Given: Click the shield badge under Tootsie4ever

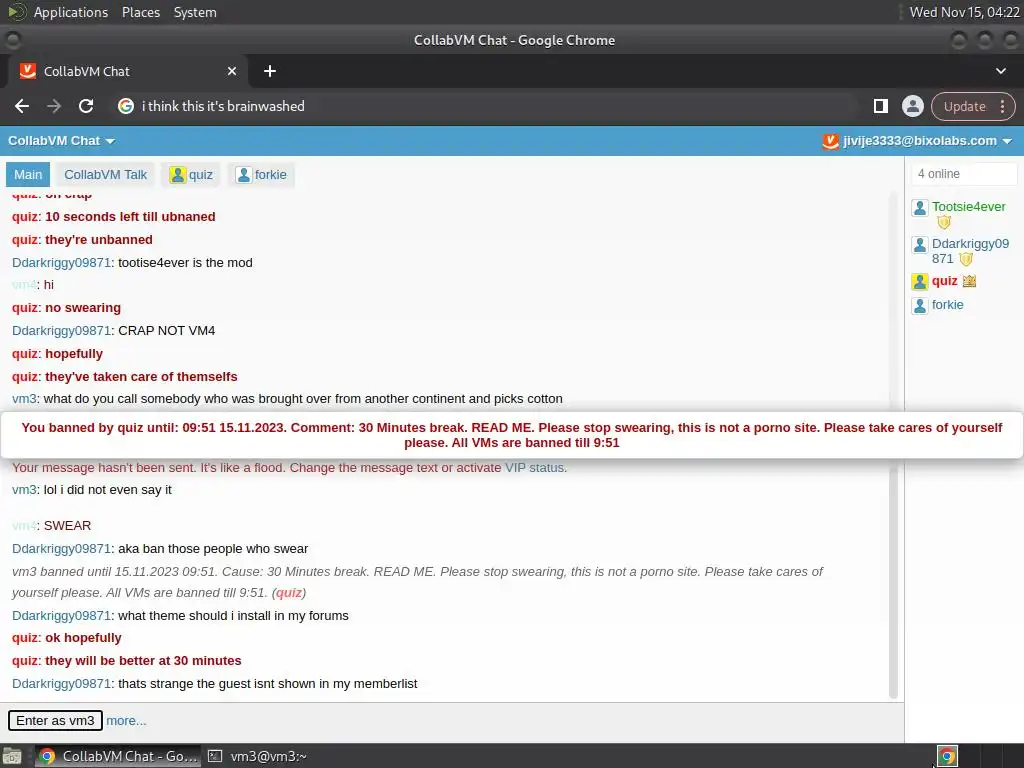Looking at the screenshot, I should click(x=944, y=223).
